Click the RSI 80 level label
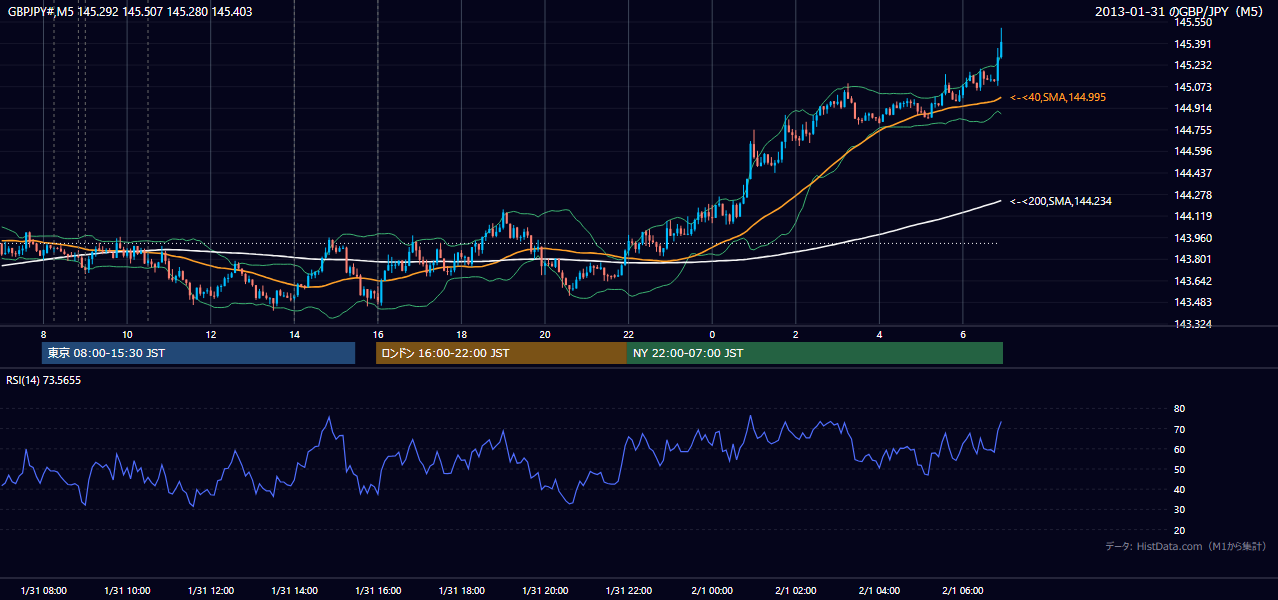 1180,409
